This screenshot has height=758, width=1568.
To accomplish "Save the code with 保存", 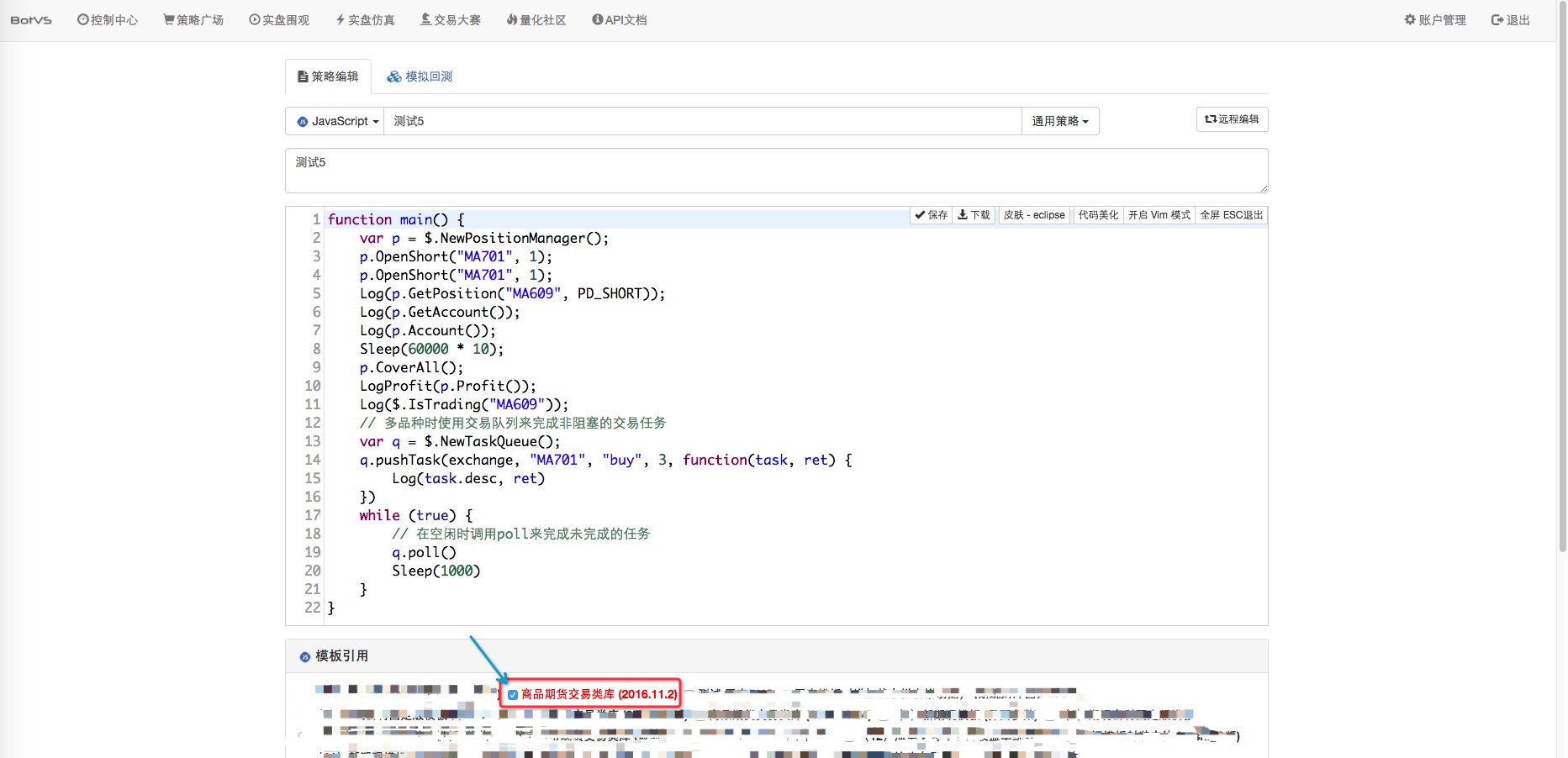I will click(x=932, y=215).
